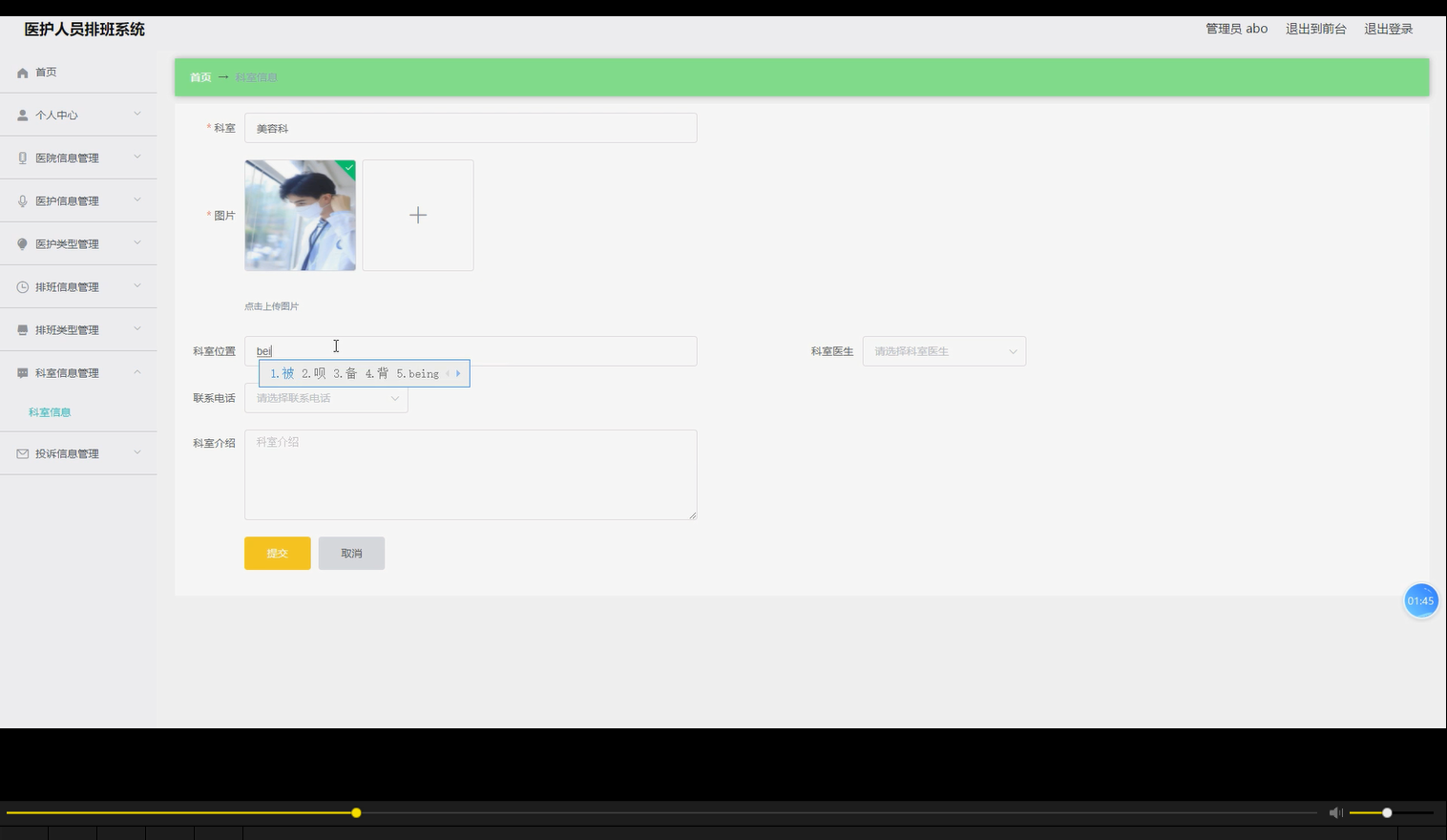Screen dimensions: 1447x840
Task: Open the 个人中心 menu item
Action: 78,115
